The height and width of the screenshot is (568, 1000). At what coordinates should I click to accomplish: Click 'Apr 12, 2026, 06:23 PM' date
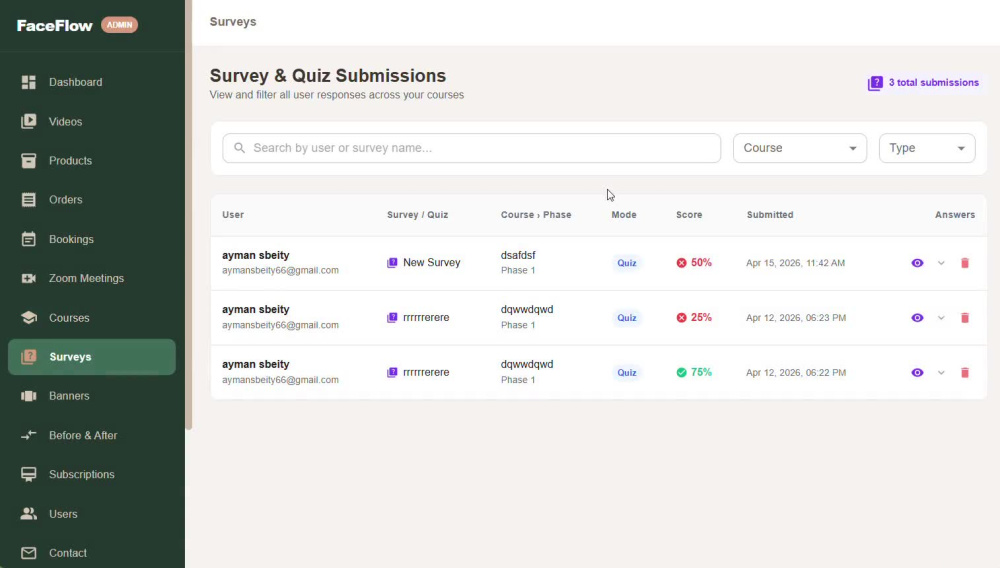click(x=796, y=317)
